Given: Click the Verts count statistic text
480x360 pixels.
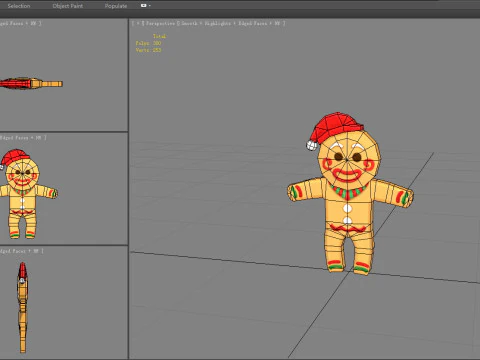Looking at the screenshot, I should 148,50.
